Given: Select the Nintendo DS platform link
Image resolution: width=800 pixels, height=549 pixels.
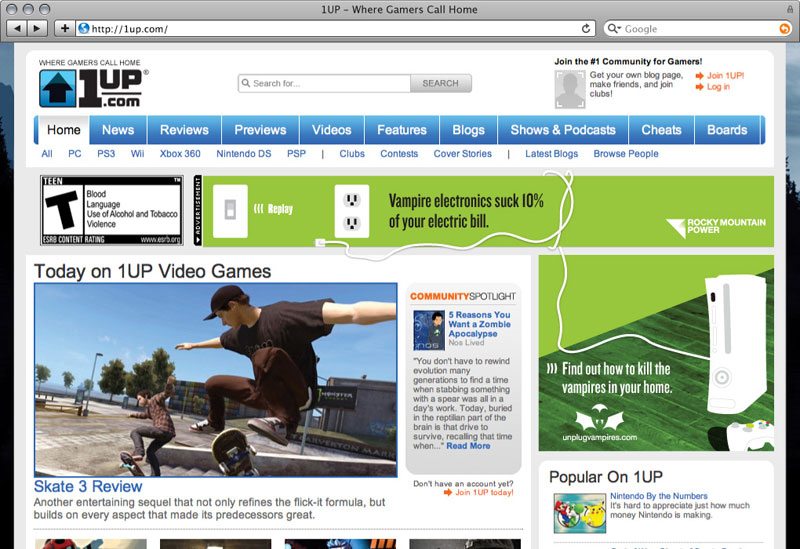Looking at the screenshot, I should (244, 154).
